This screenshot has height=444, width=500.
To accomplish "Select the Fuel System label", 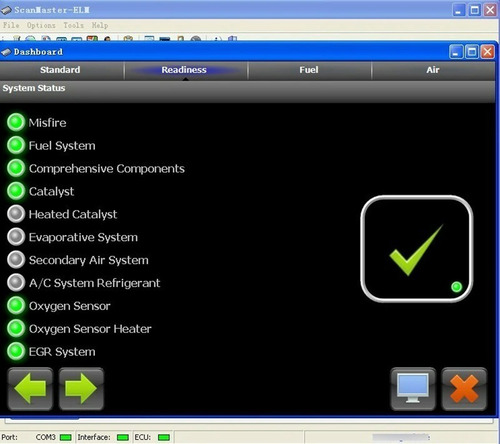I will click(x=62, y=146).
